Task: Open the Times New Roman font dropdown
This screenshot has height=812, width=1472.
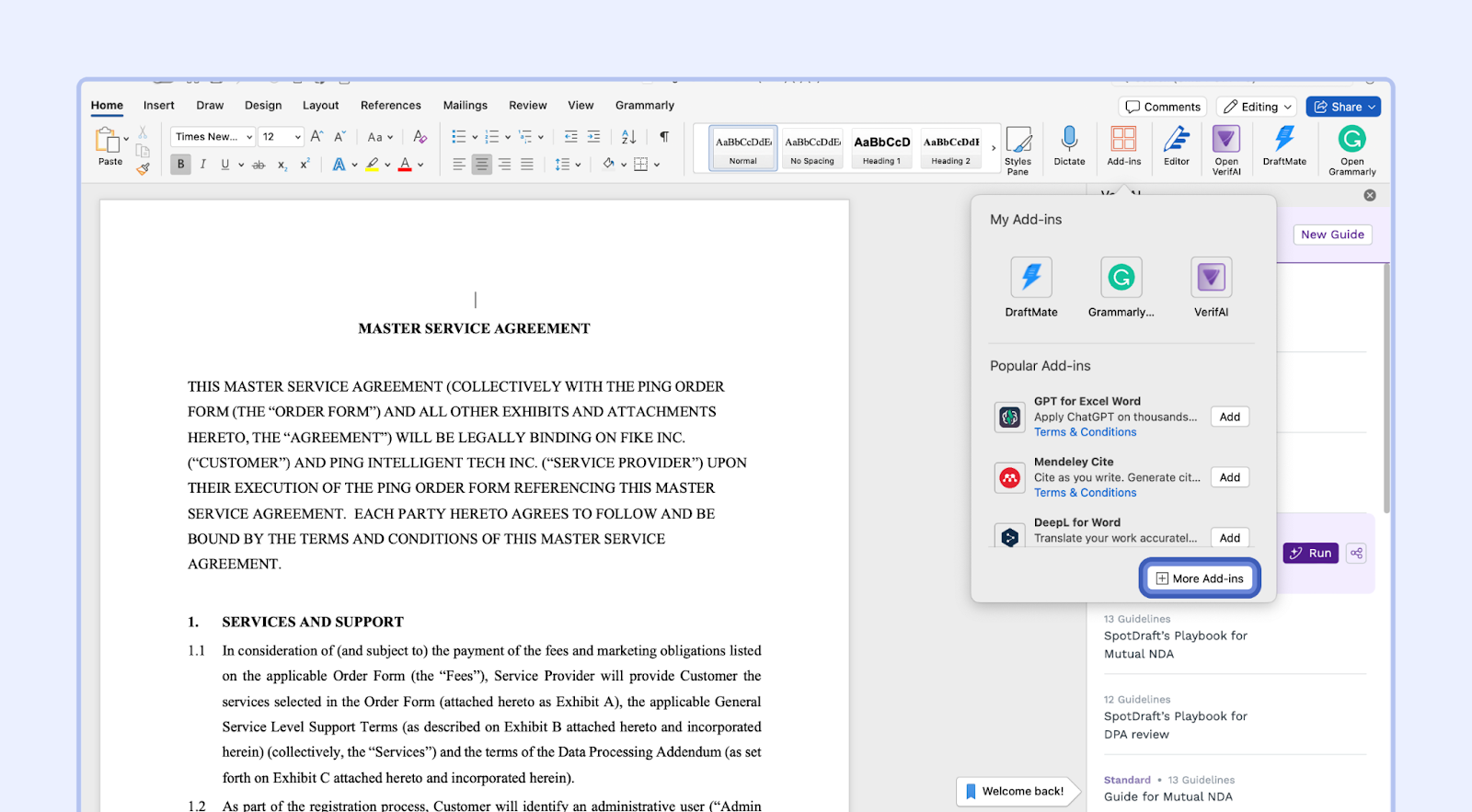Action: [x=213, y=137]
